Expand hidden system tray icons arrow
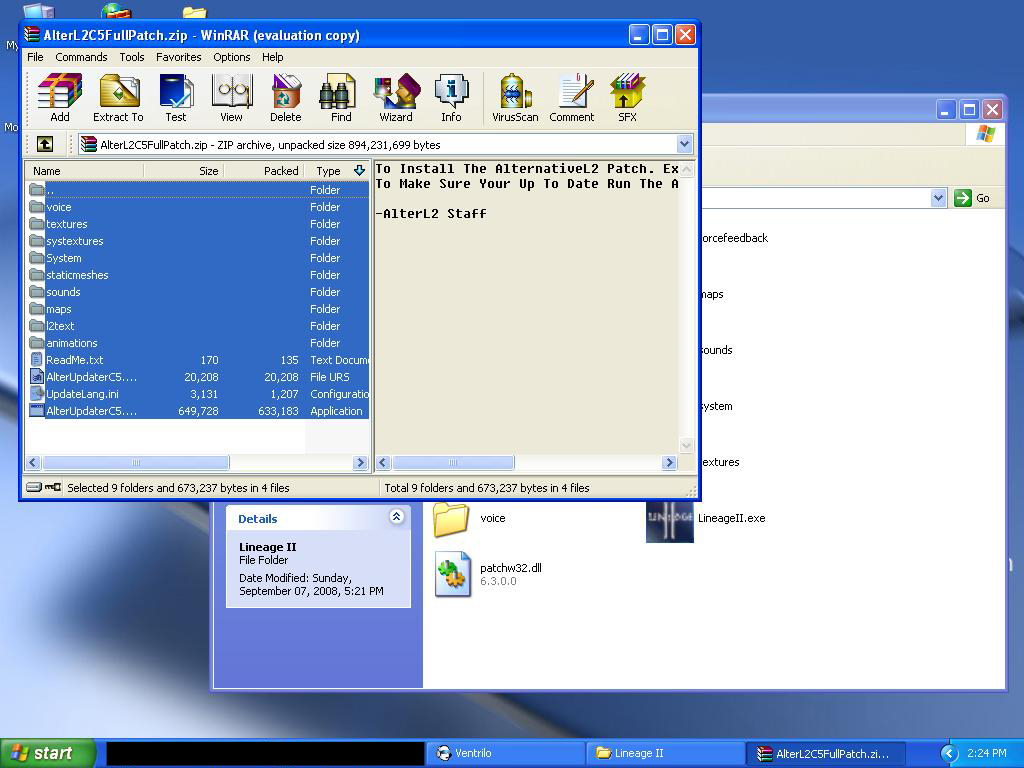This screenshot has width=1024, height=768. (950, 753)
